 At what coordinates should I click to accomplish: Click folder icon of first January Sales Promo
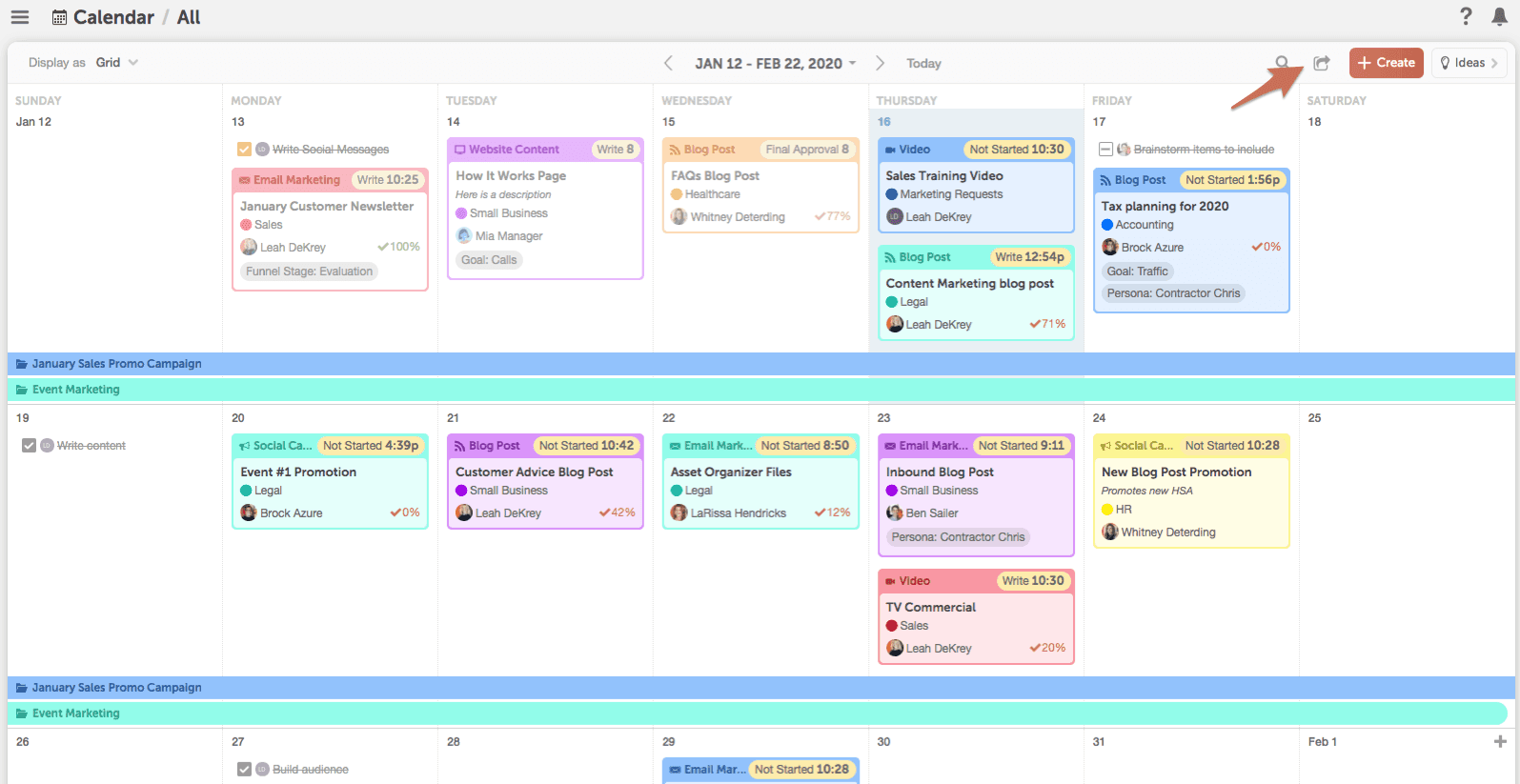[x=22, y=364]
